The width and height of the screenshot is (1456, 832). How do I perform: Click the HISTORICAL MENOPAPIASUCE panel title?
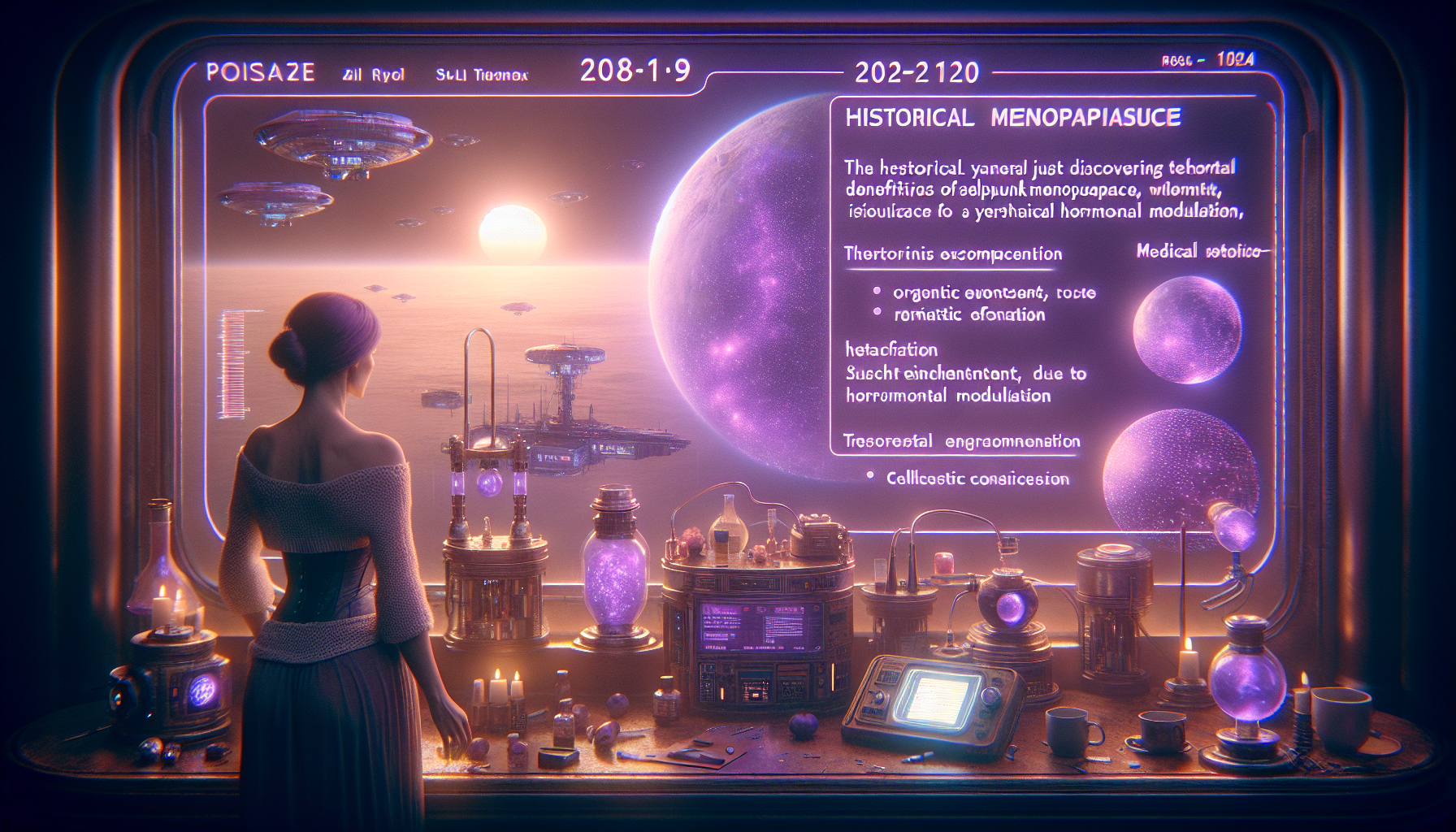[1012, 118]
